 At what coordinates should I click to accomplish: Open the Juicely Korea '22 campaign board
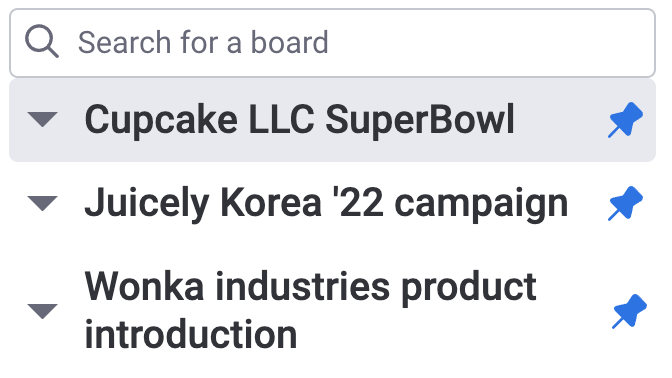pyautogui.click(x=326, y=203)
